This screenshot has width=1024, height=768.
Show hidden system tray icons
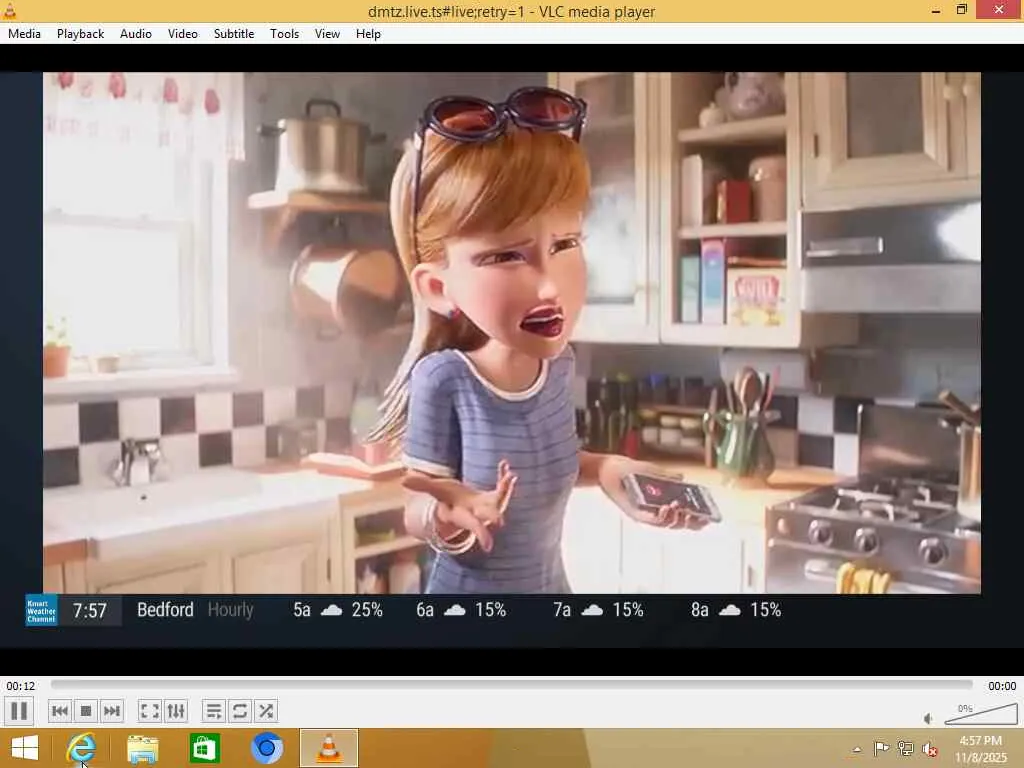click(857, 749)
